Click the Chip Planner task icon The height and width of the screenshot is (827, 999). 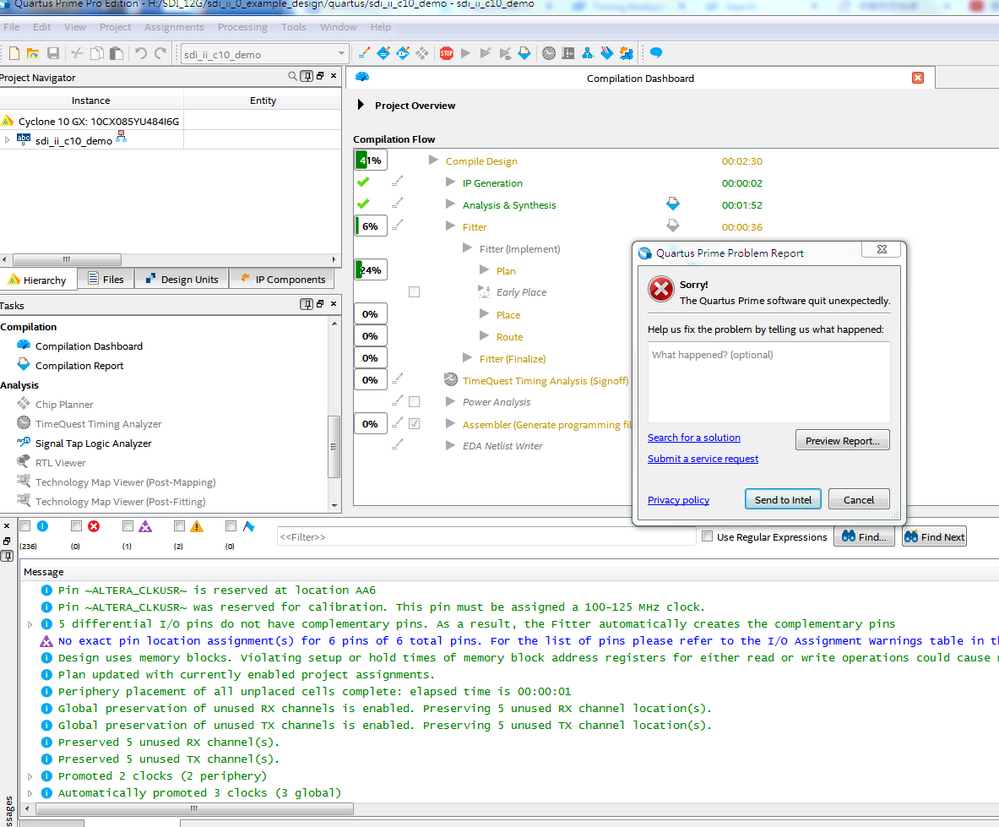pyautogui.click(x=25, y=405)
